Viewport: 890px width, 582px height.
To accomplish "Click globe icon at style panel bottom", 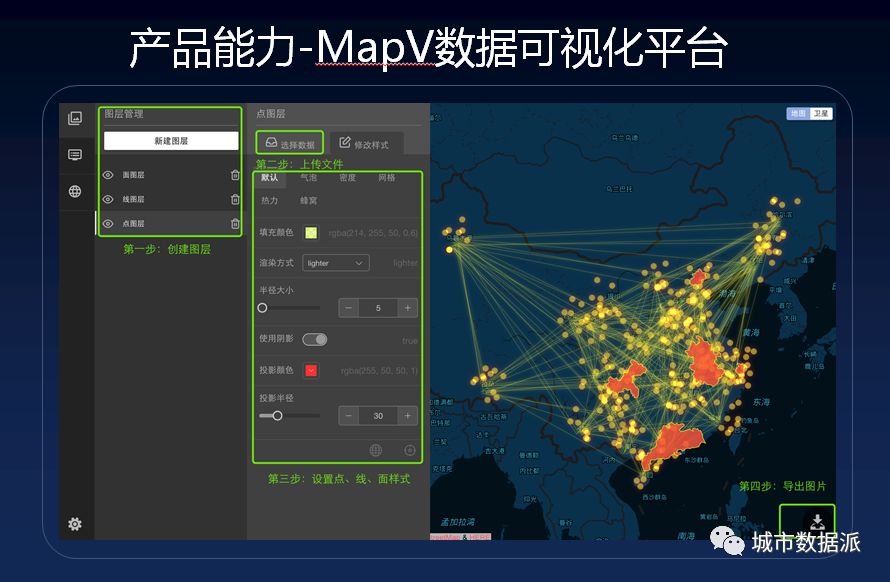I will pos(376,450).
